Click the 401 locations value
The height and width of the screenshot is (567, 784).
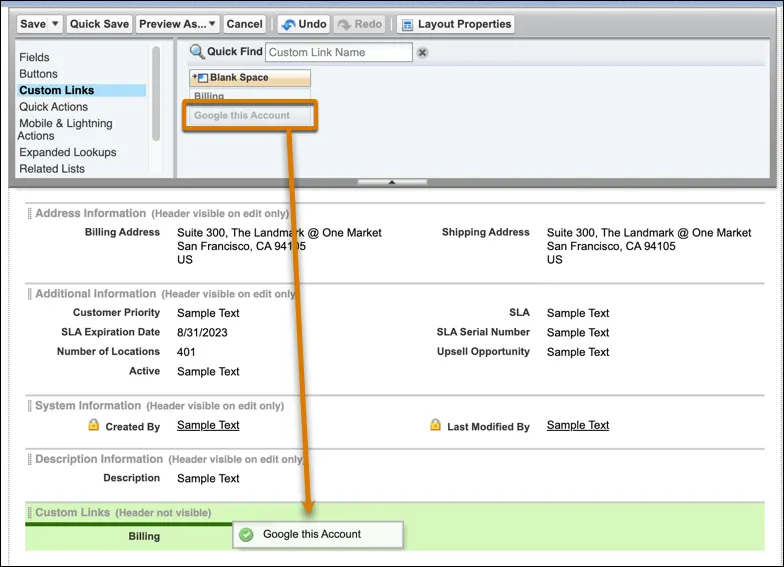(186, 352)
